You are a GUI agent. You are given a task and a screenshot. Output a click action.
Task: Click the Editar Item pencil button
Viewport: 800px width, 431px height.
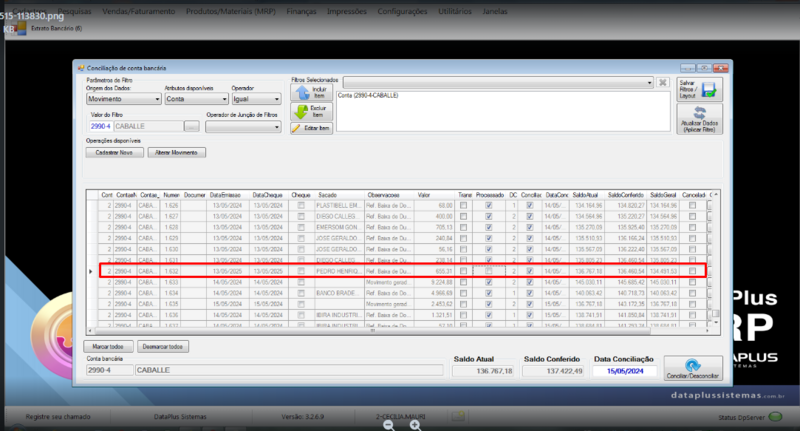tap(311, 128)
